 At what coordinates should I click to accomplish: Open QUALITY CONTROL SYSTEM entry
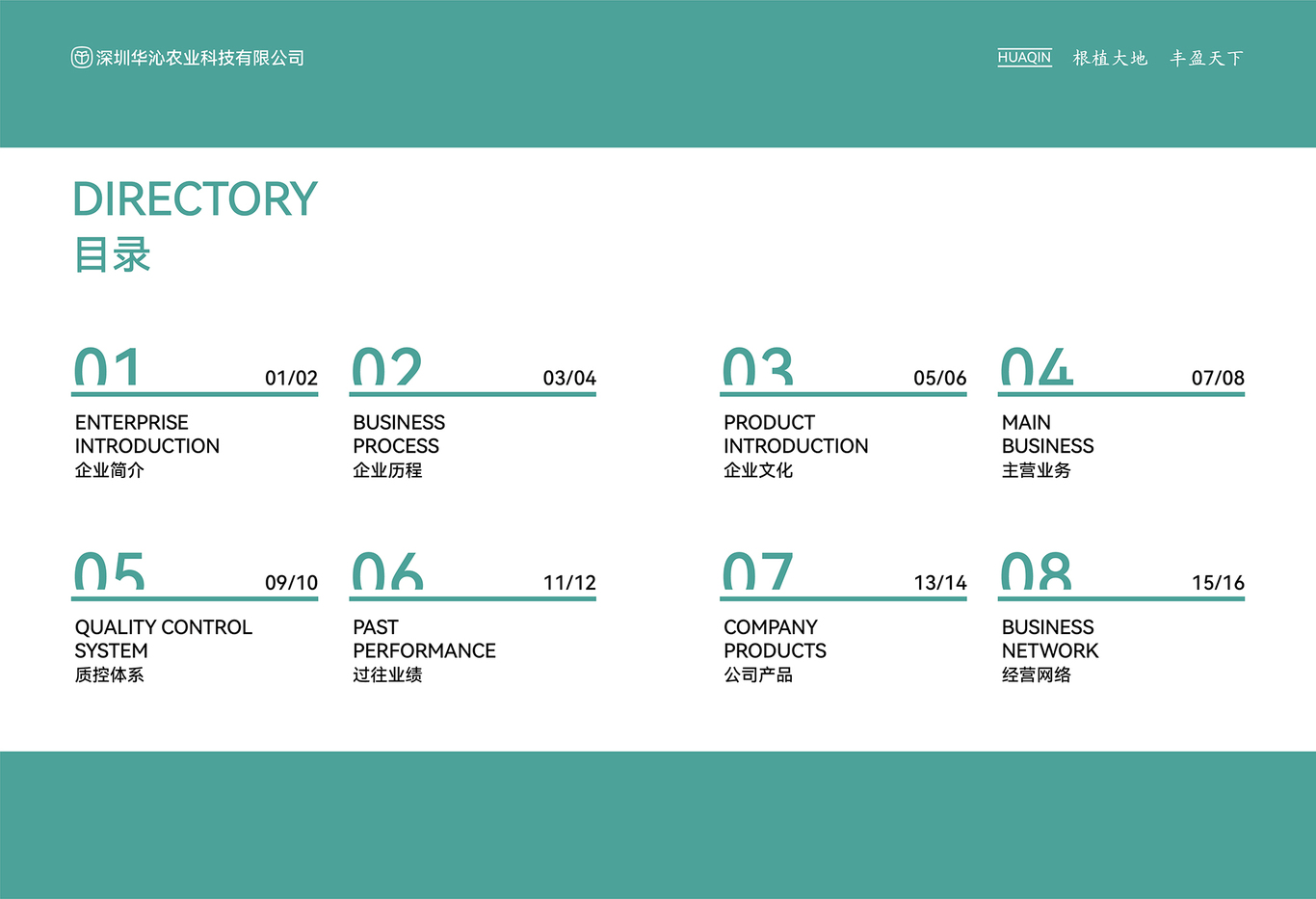click(164, 639)
